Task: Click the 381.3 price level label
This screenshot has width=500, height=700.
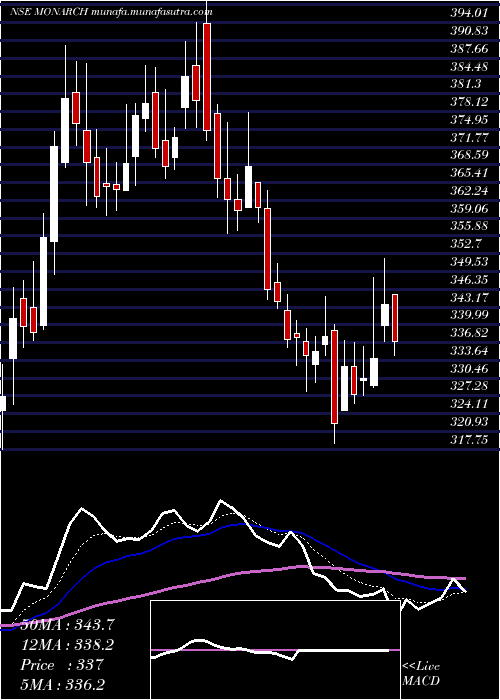Action: [x=466, y=84]
